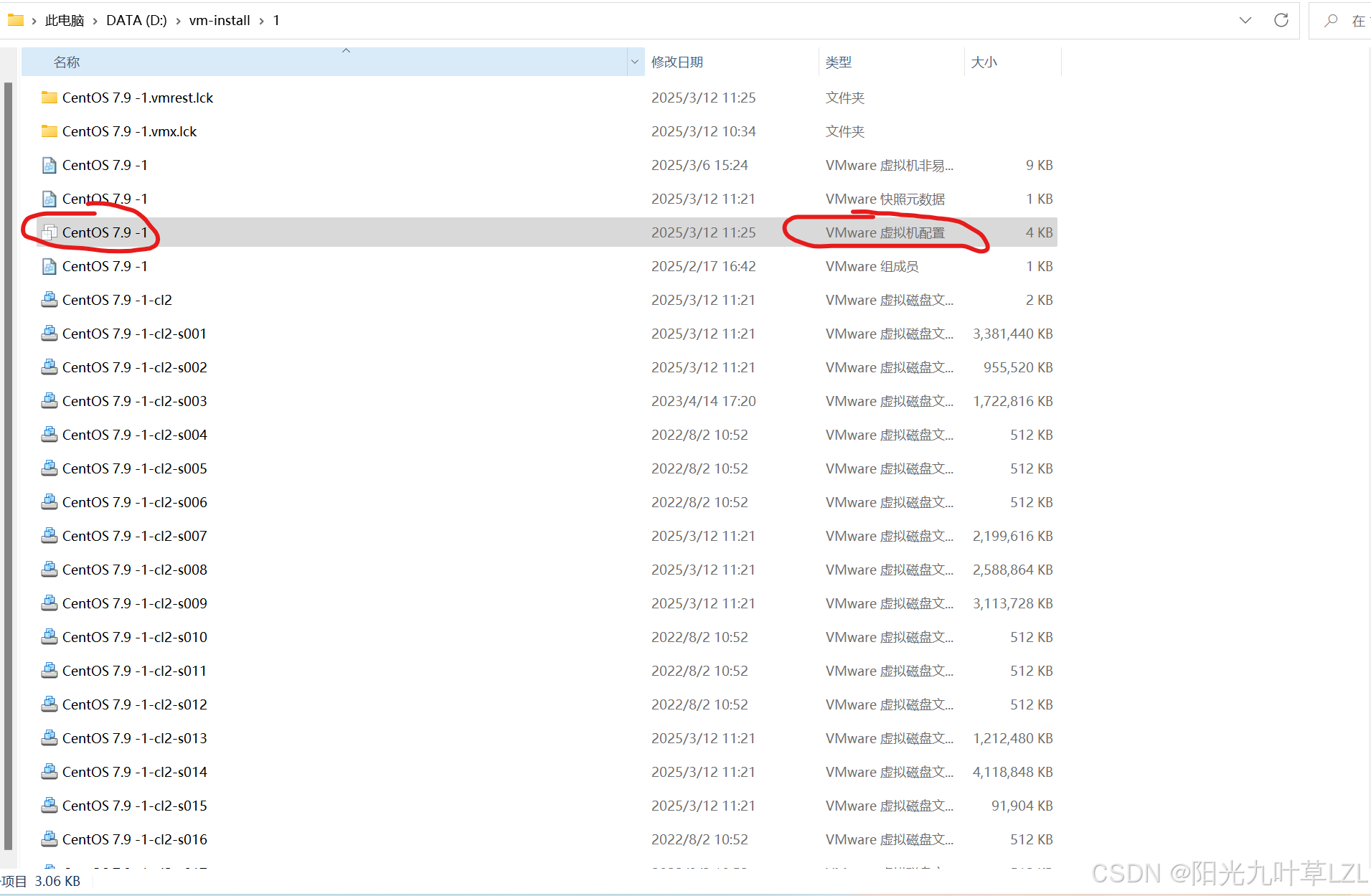This screenshot has height=896, width=1371.
Task: Click the disk icon of CentOS 7.9 -1-cl2-s009
Action: [x=49, y=603]
